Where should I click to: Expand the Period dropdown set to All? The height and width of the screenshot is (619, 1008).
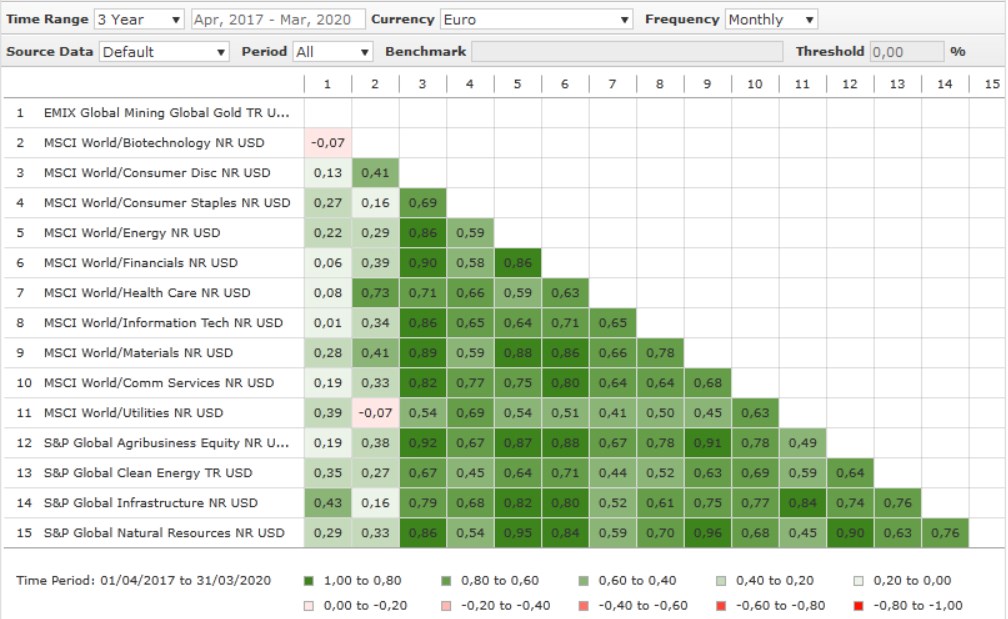click(x=333, y=52)
